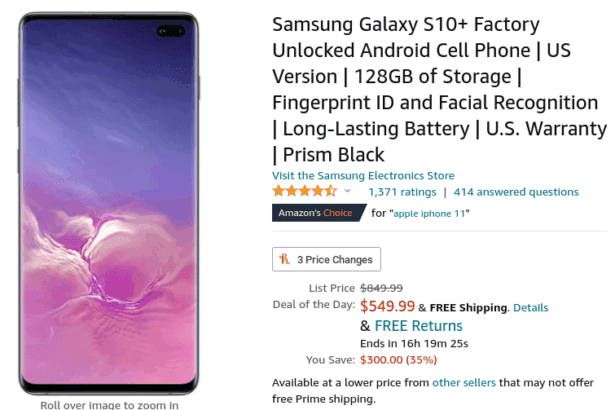This screenshot has width=615, height=410.
Task: Click the FREE Returns link
Action: (418, 326)
